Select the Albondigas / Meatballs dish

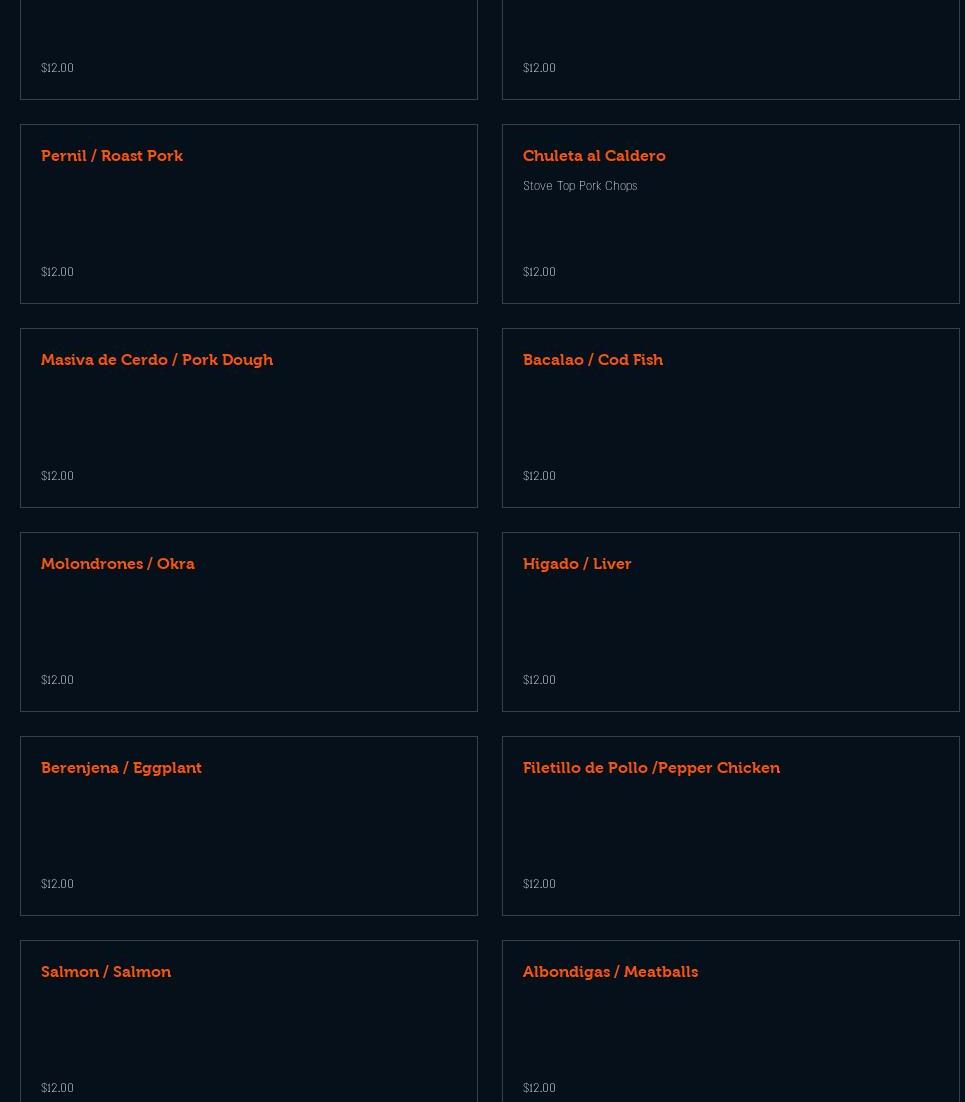click(610, 972)
